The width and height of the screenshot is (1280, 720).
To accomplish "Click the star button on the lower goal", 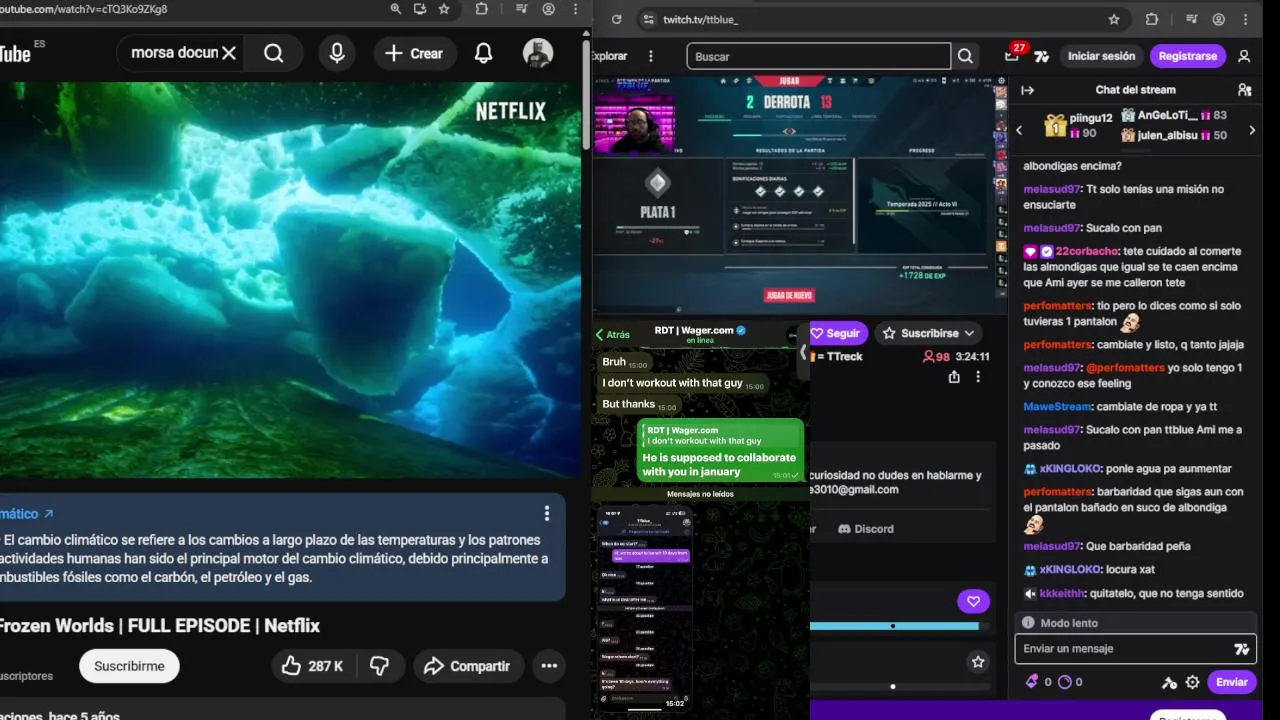I will tap(978, 662).
